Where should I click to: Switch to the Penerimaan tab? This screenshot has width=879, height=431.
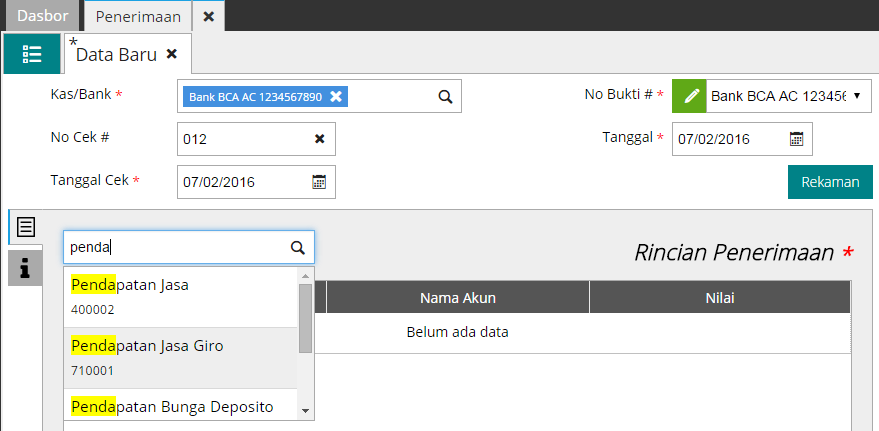[x=138, y=16]
